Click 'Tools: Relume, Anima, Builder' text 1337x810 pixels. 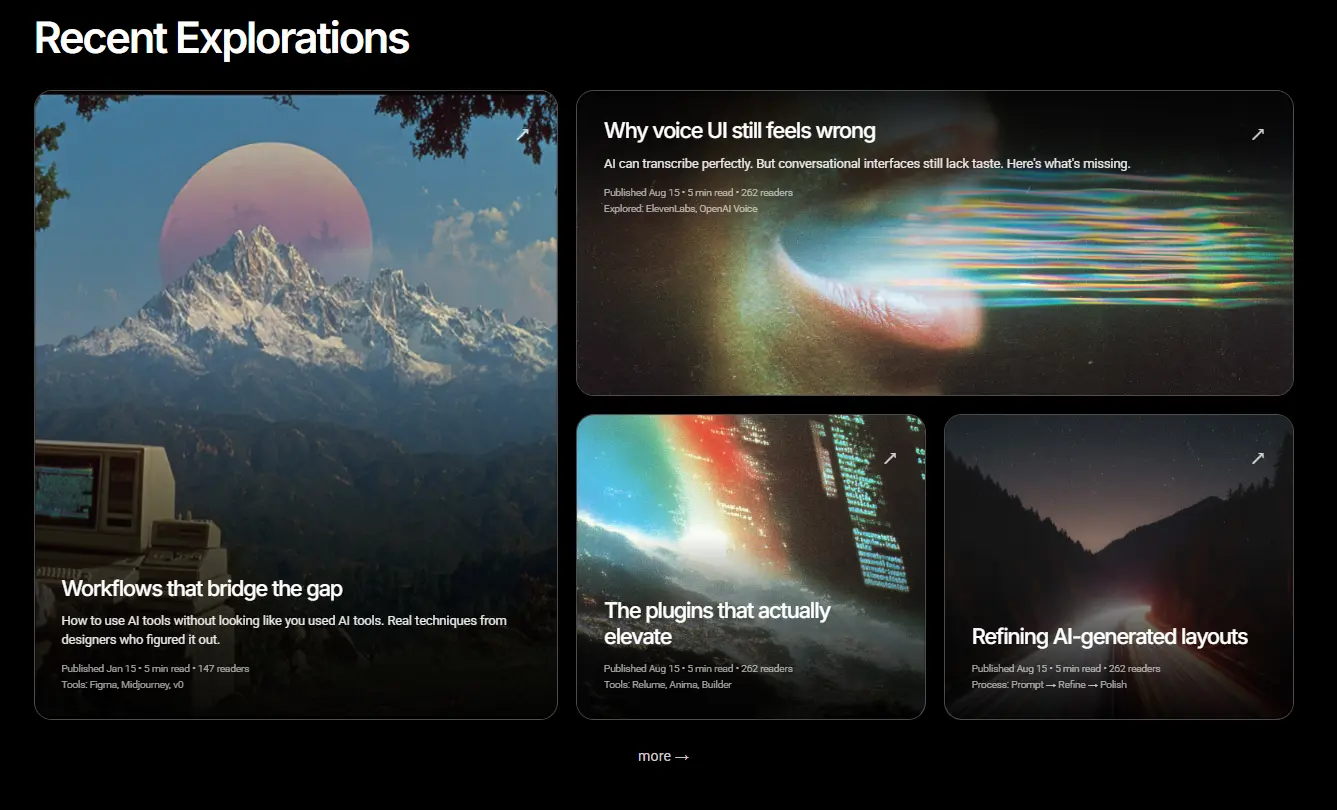click(x=667, y=685)
